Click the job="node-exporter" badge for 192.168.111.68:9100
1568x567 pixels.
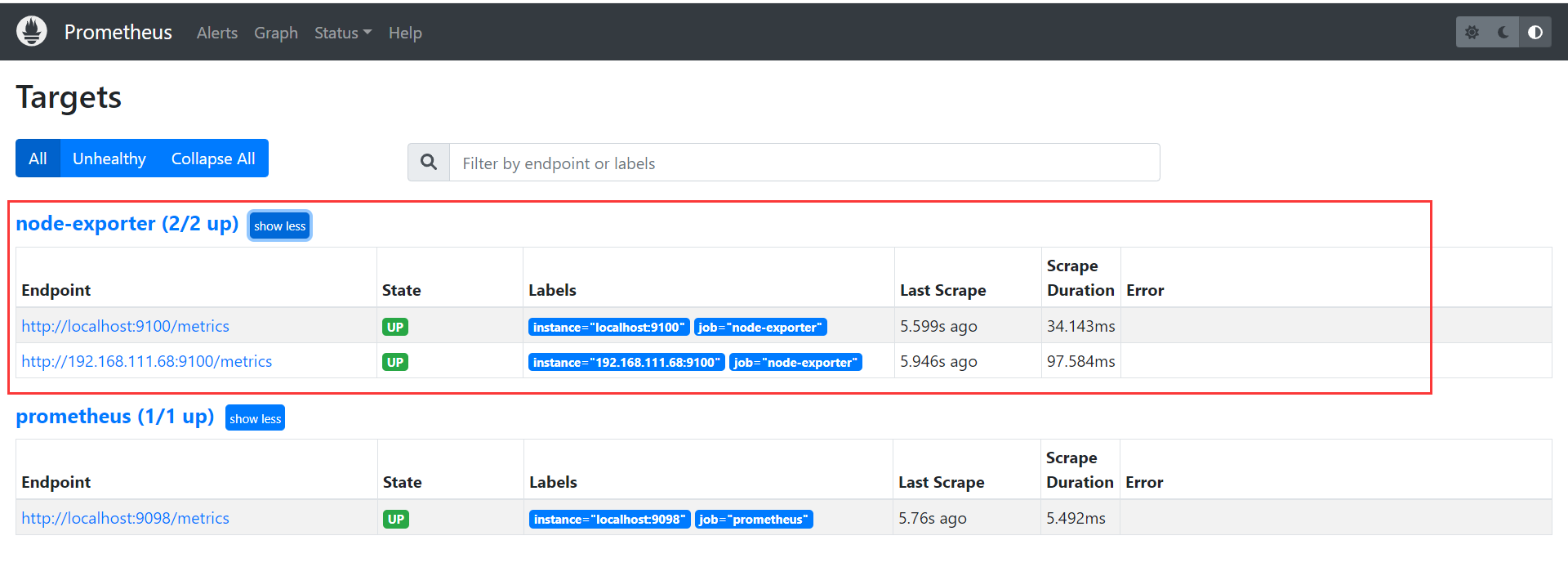tap(796, 362)
